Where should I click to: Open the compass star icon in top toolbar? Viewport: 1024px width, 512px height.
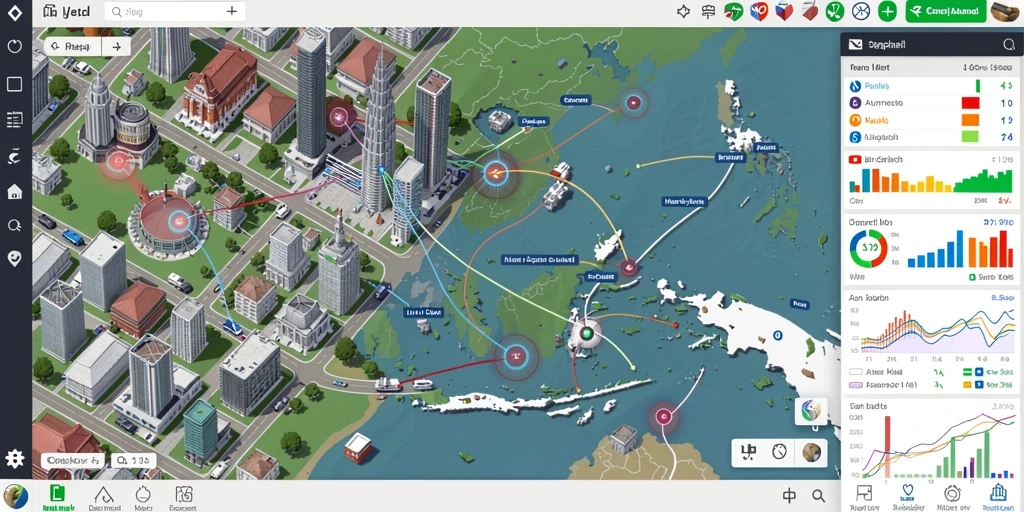tap(684, 11)
